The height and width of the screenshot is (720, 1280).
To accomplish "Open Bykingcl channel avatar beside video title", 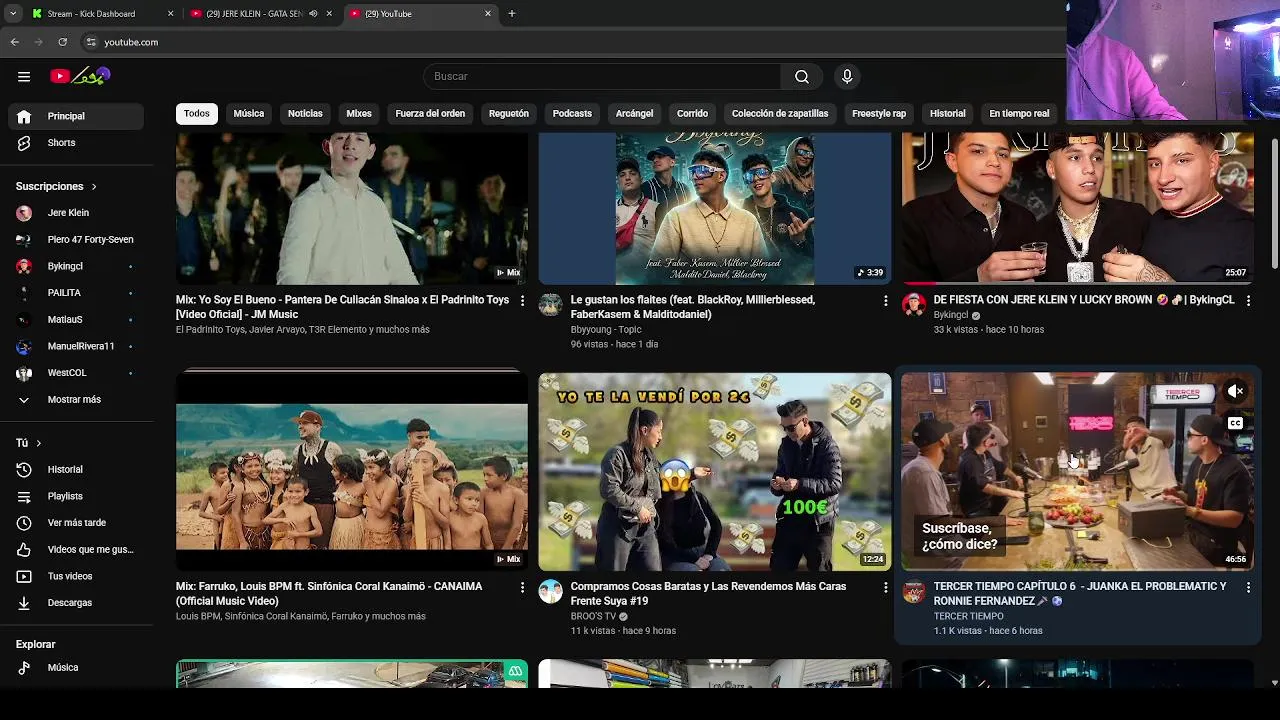I will (x=914, y=305).
